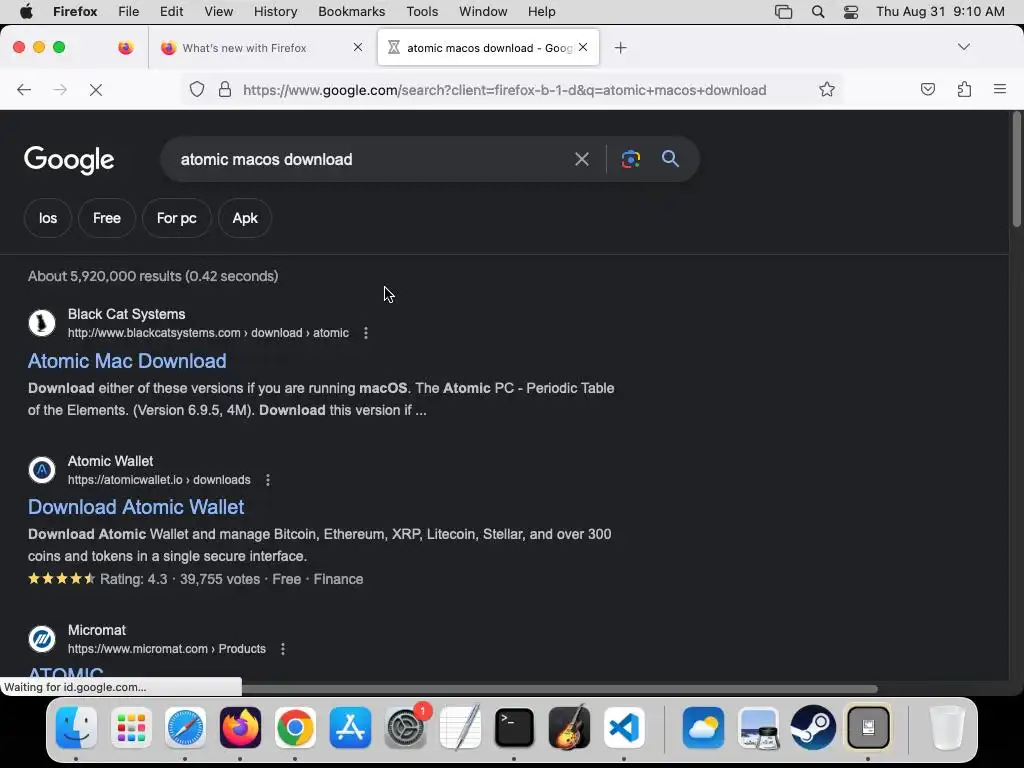Search by image with Google Lens
The image size is (1024, 768).
pos(630,159)
